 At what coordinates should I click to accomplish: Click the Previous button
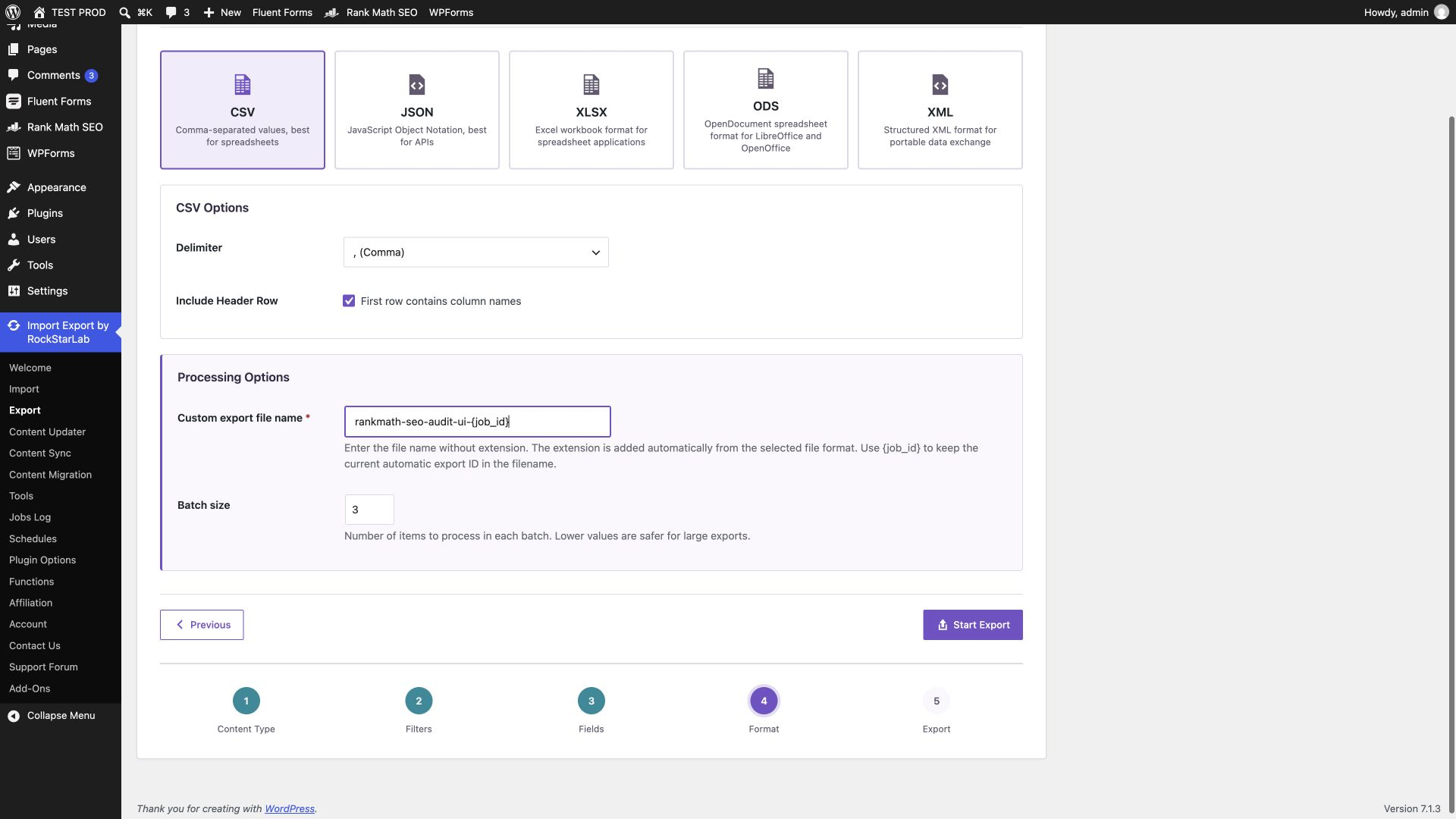click(202, 625)
